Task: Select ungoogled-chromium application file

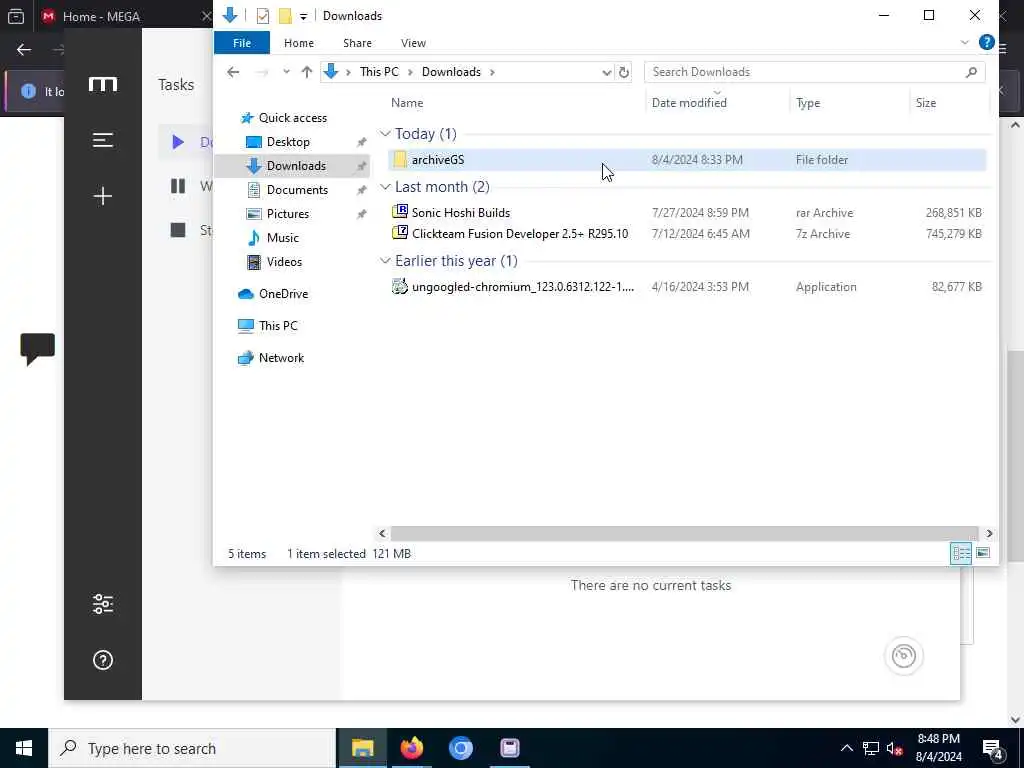Action: coord(687,287)
